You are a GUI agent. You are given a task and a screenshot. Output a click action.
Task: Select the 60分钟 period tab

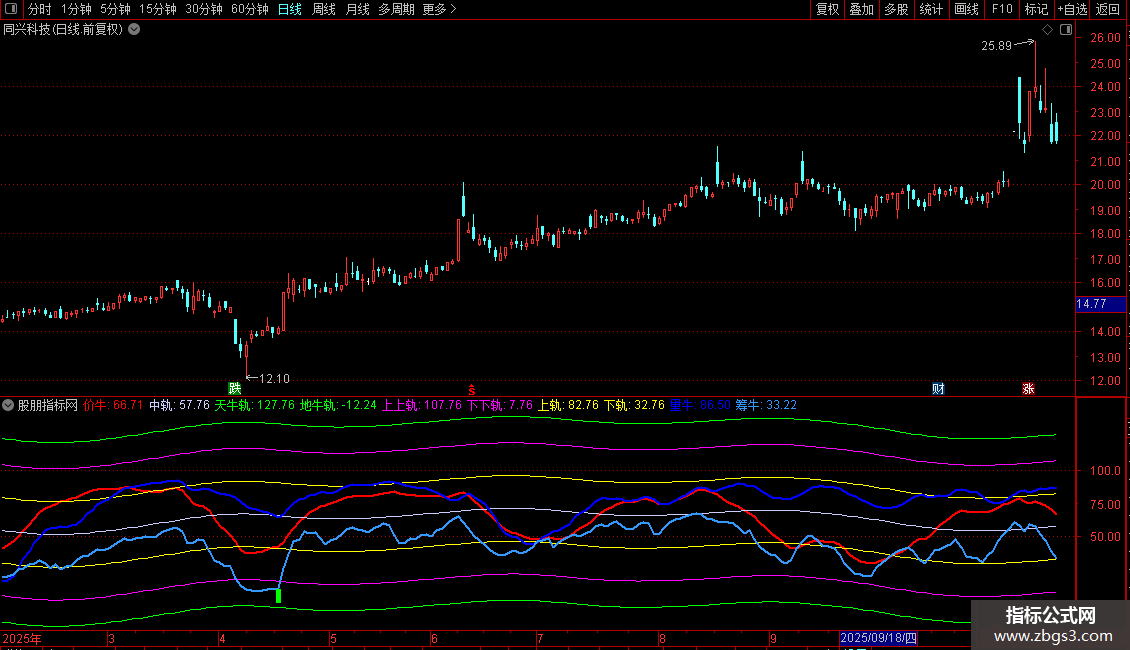pos(249,9)
